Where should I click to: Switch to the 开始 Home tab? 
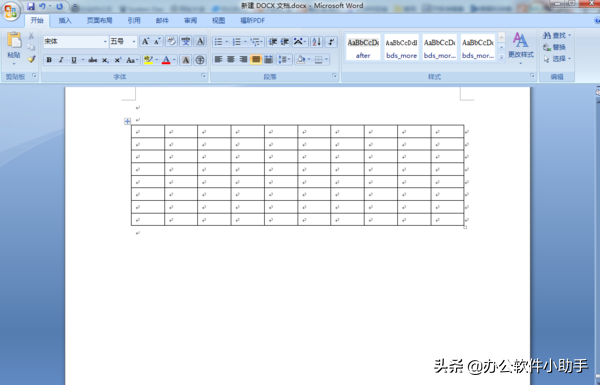click(x=37, y=21)
